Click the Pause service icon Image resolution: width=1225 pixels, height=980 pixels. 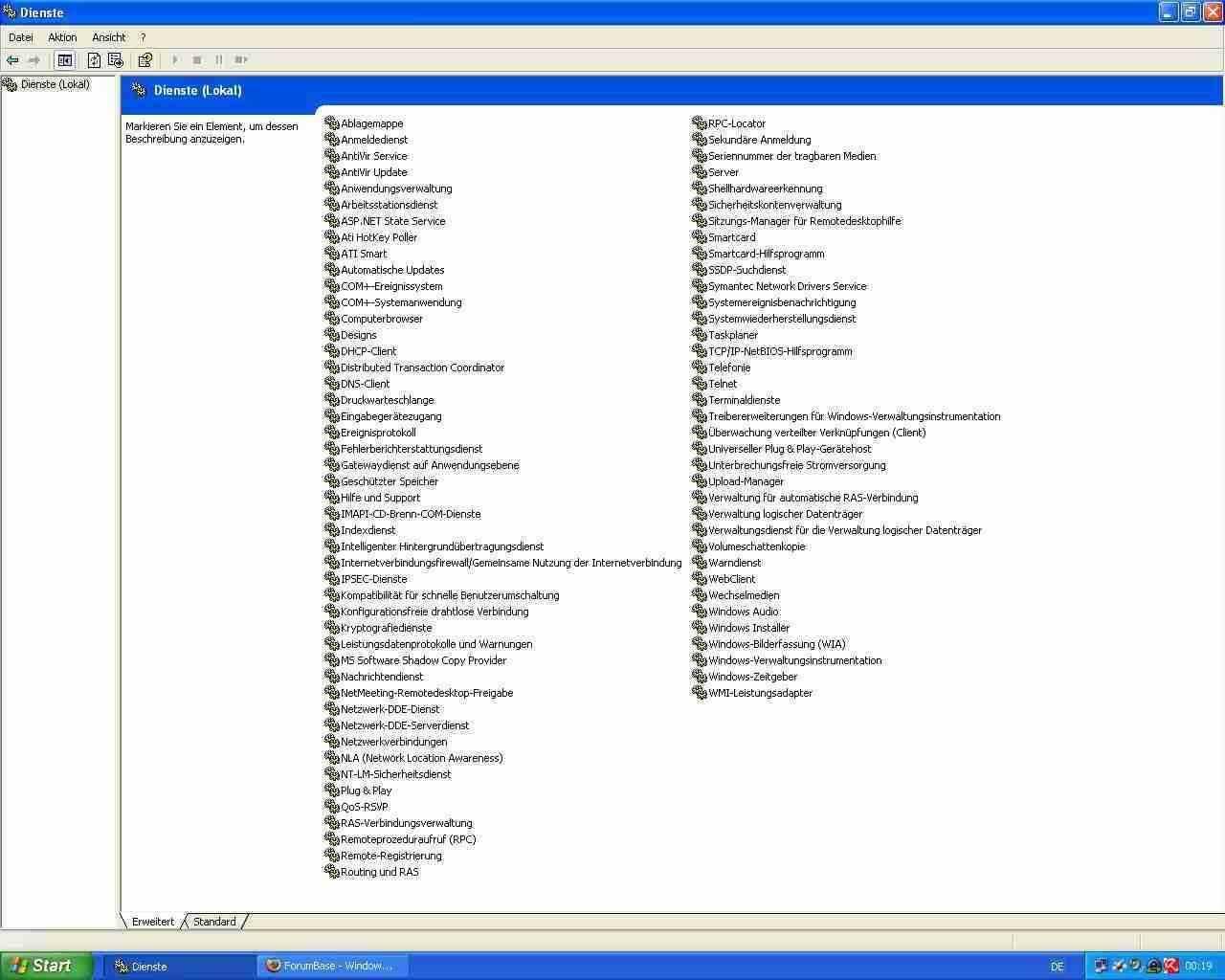tap(219, 60)
